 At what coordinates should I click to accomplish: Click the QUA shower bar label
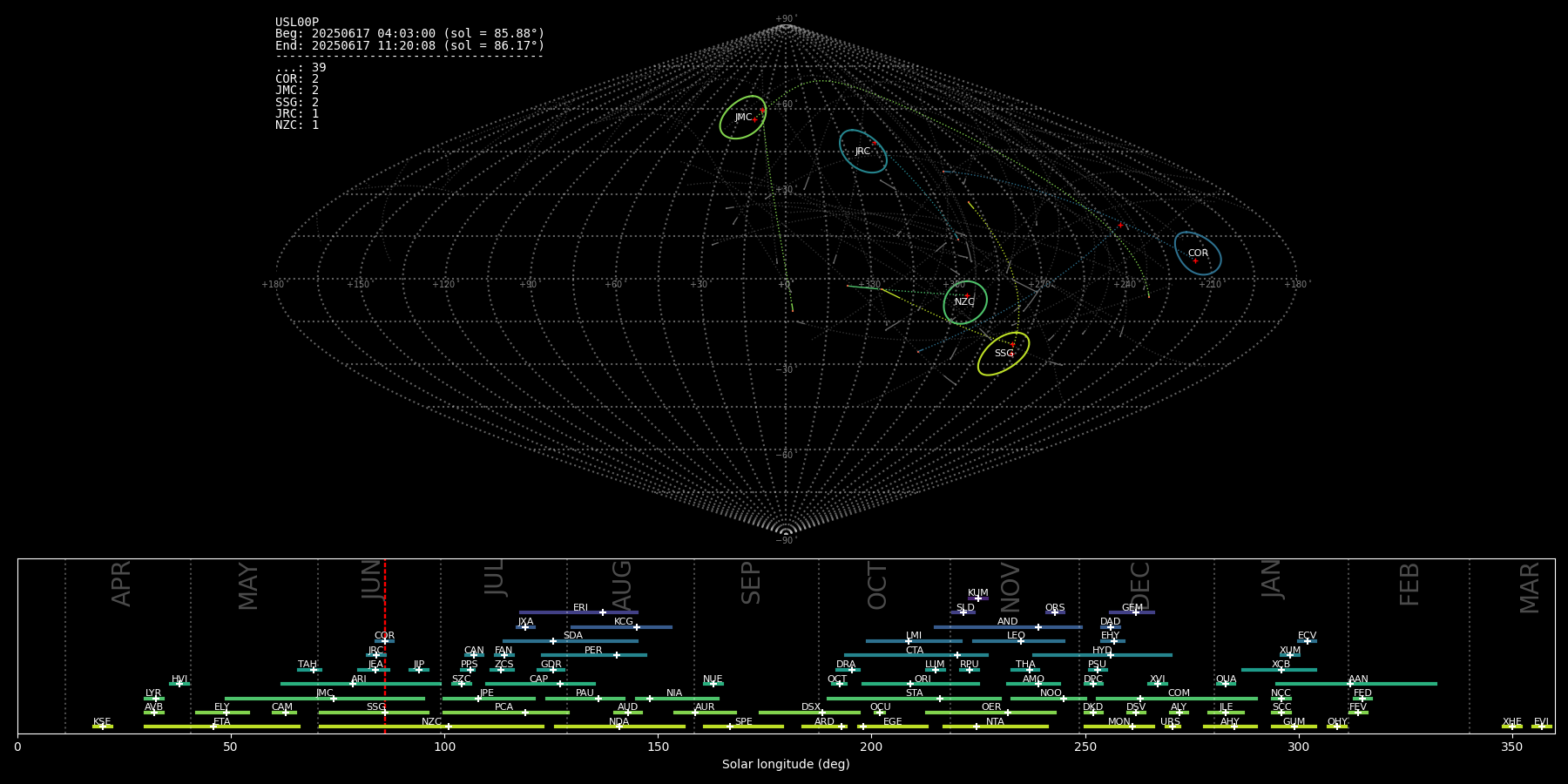tap(1226, 679)
